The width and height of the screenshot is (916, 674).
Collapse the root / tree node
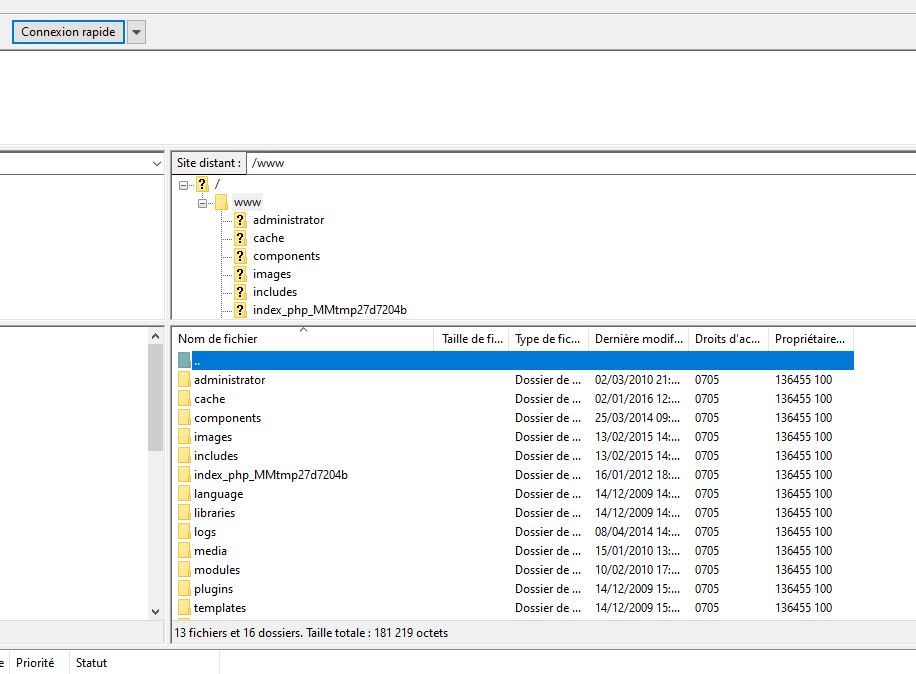click(184, 185)
